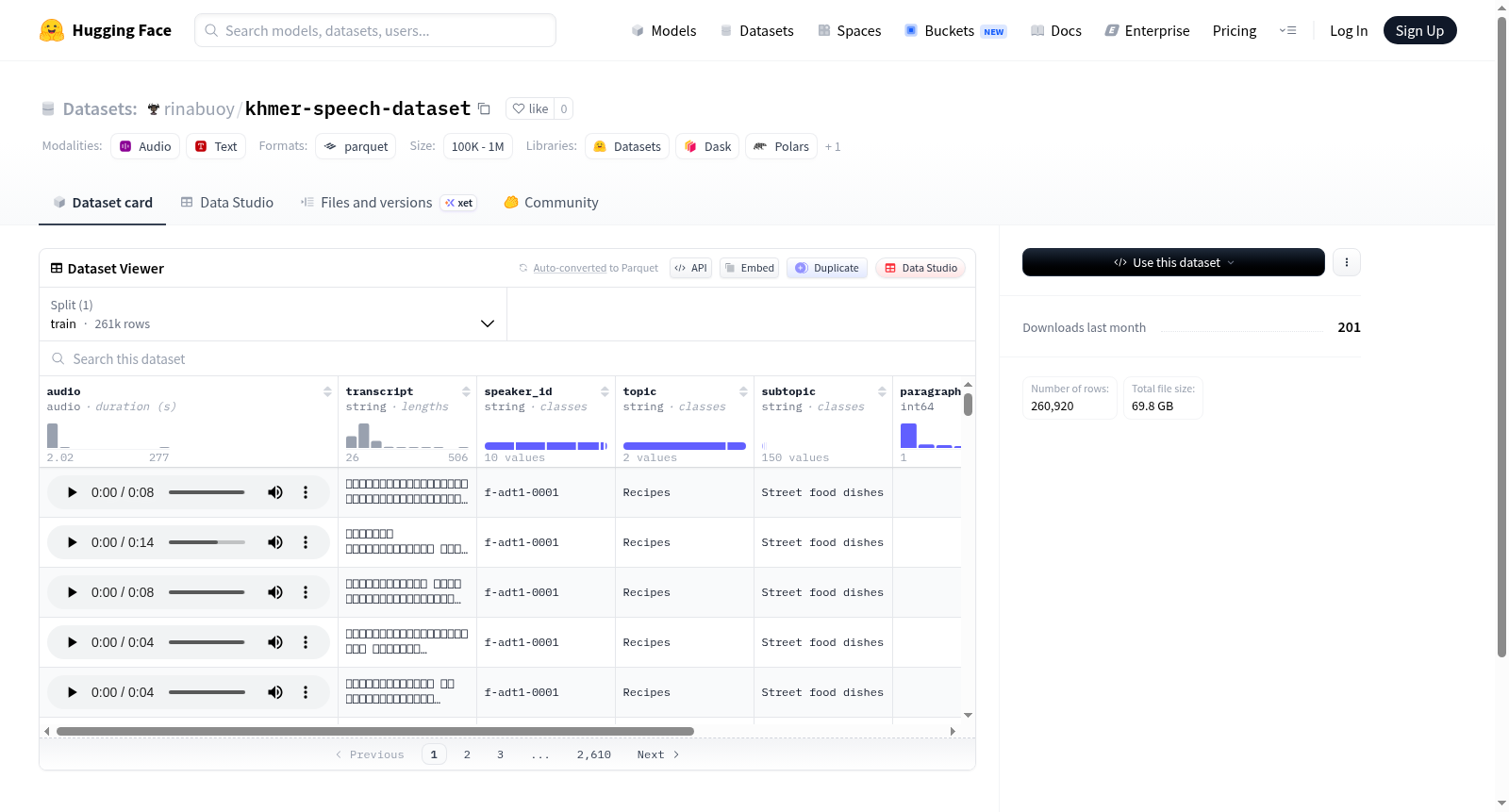Sort by the transcript column

466,391
